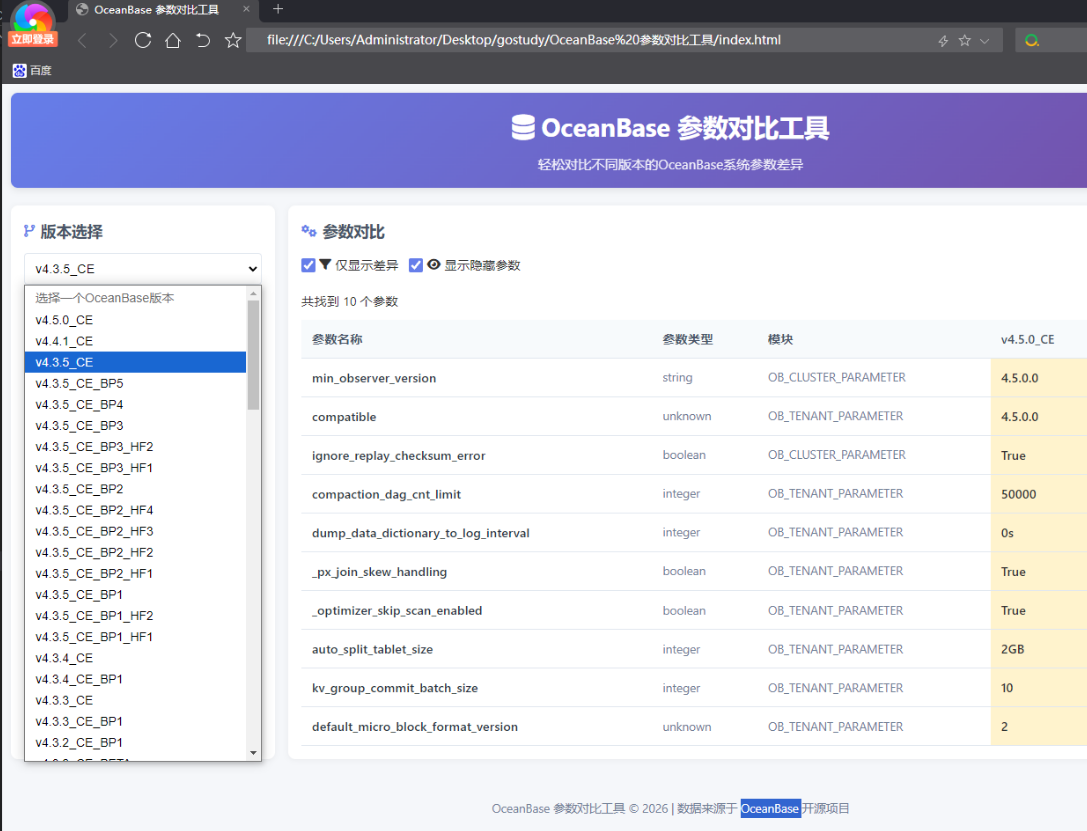Click the filter funnel icon
The width and height of the screenshot is (1087, 831).
tap(325, 264)
